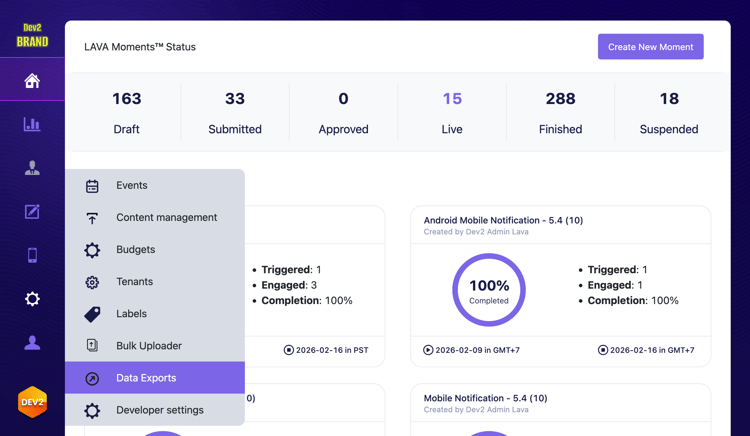Click the suited person sidebar icon
The width and height of the screenshot is (750, 436).
click(x=32, y=168)
